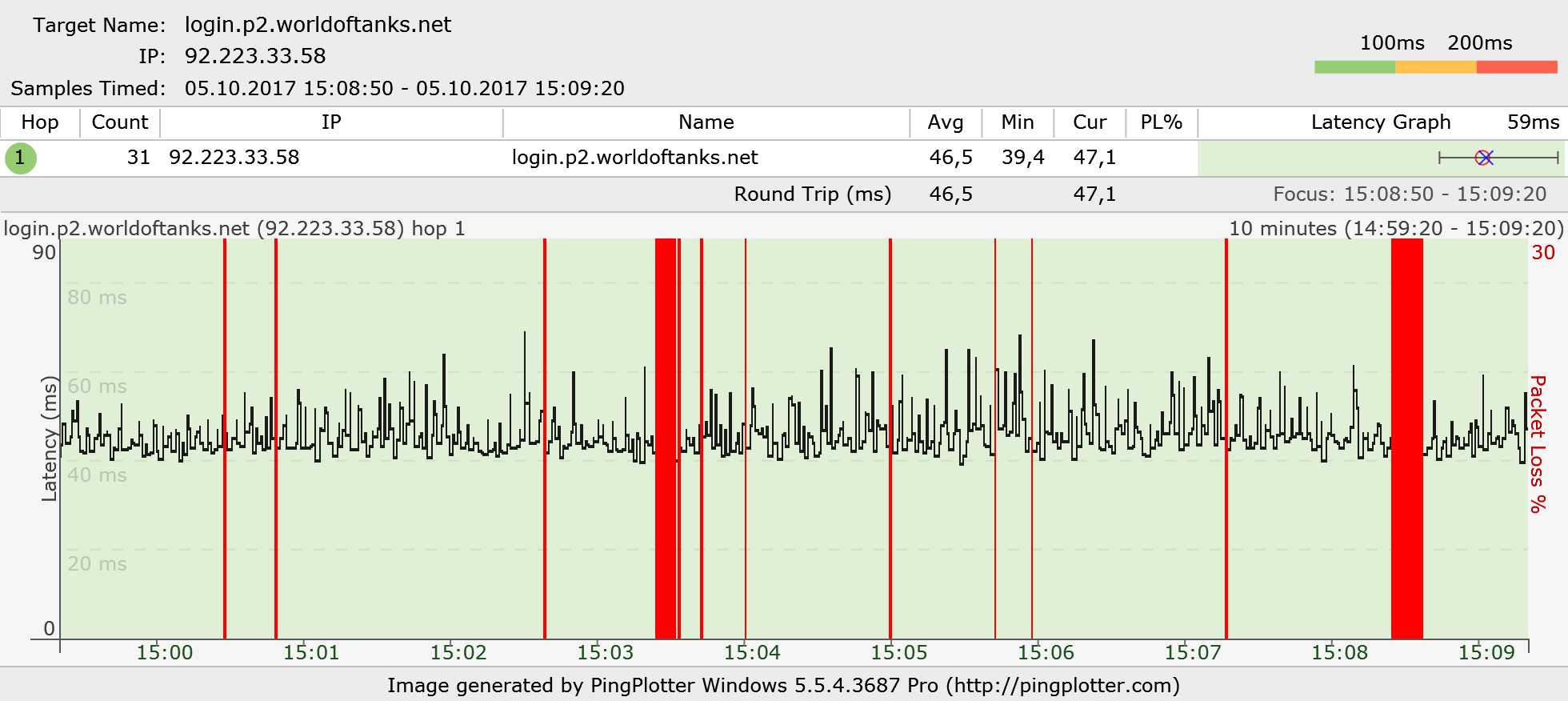Screen dimensions: 1568x701
Task: Click the Cur column header
Action: point(1090,122)
